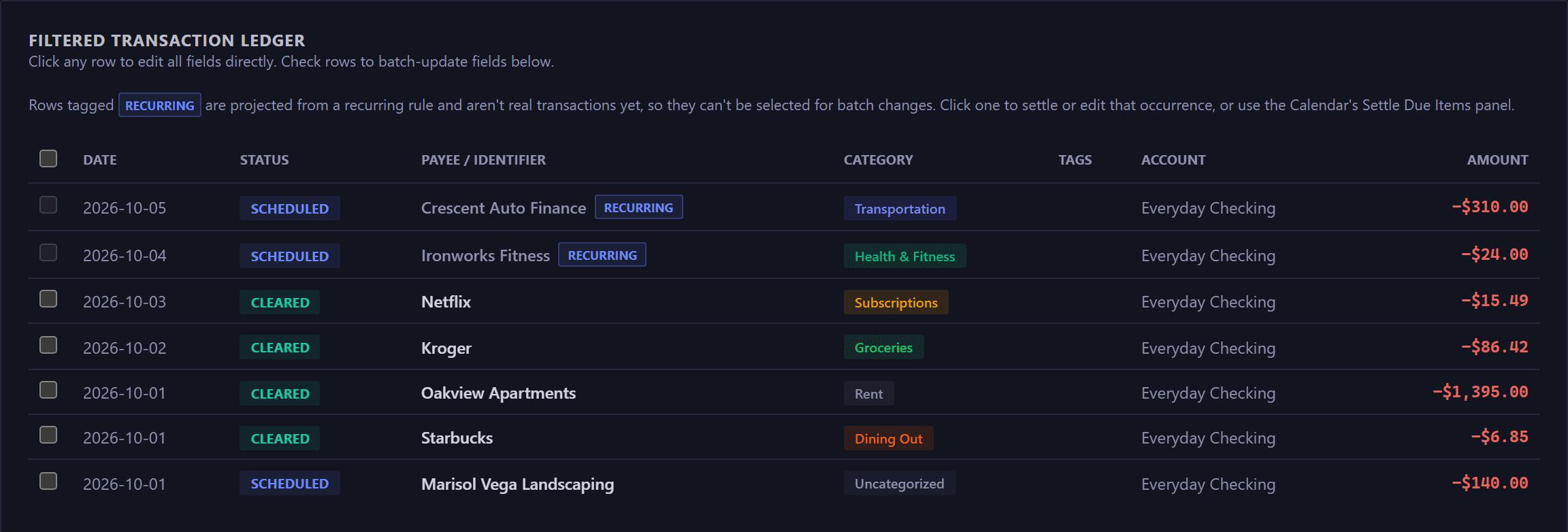Click the RECURRING badge beside Ironworks Fitness

pos(602,255)
